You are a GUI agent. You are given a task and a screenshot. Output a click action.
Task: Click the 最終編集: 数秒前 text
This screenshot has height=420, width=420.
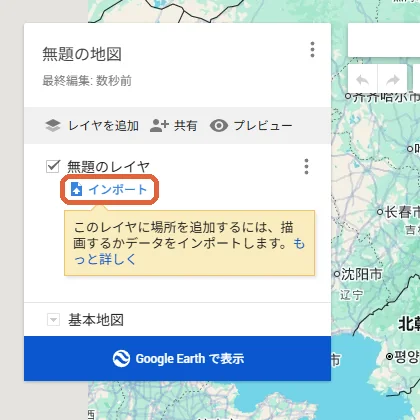point(87,81)
